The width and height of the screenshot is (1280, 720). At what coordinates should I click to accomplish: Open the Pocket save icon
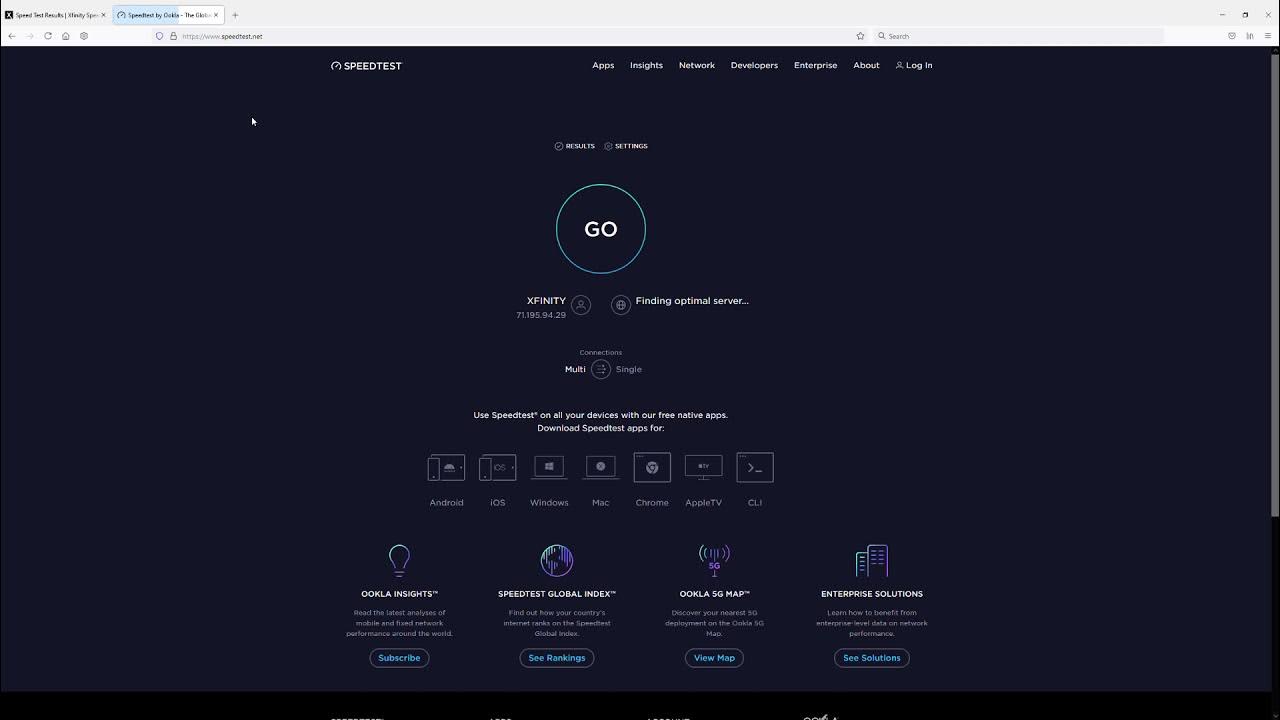coord(1232,36)
